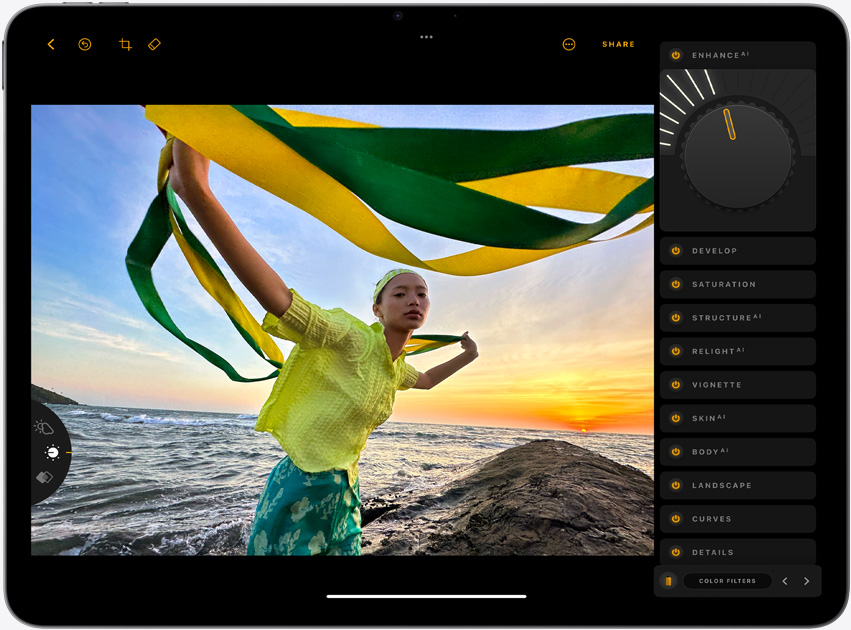Click the Share button
The height and width of the screenshot is (630, 851).
pyautogui.click(x=618, y=44)
